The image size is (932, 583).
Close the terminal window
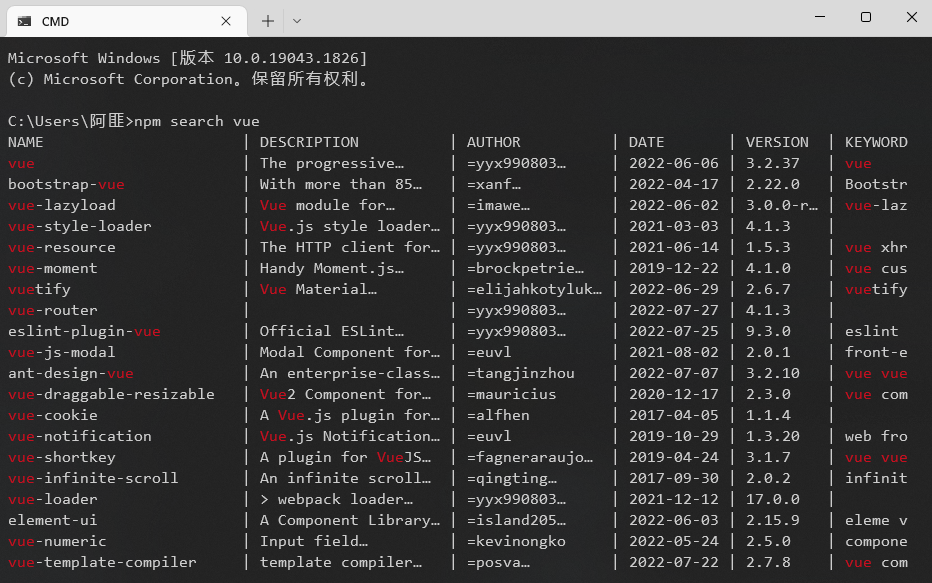click(912, 17)
